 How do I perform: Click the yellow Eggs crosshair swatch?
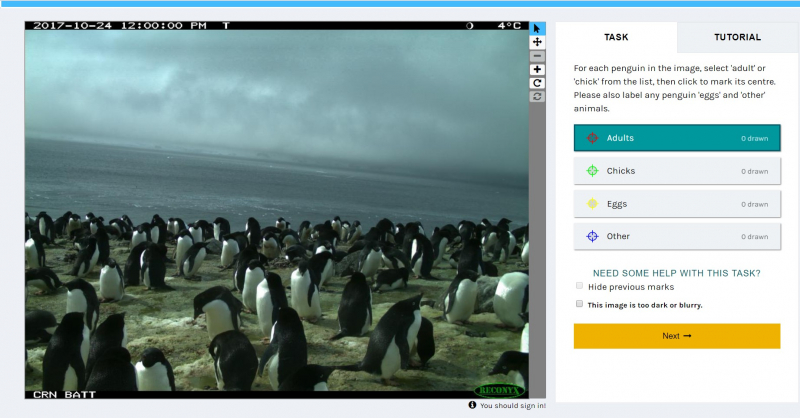(592, 204)
